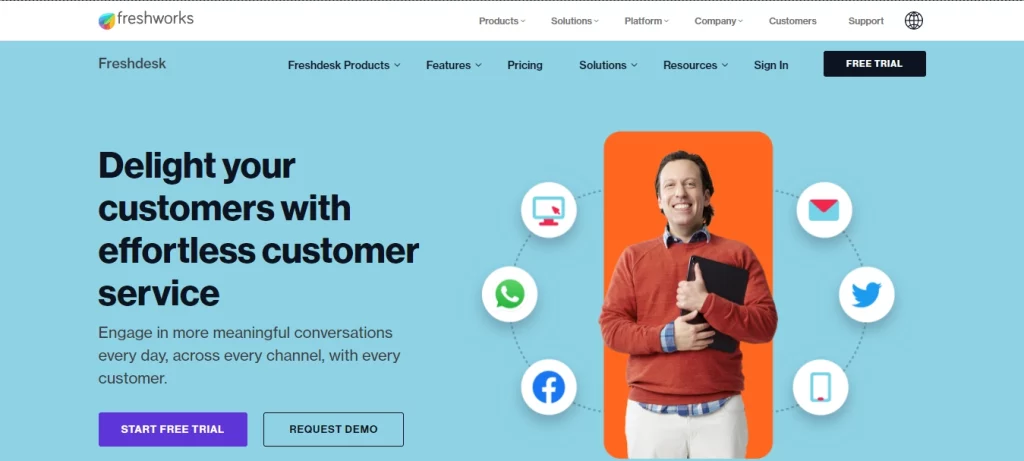
Task: Click the email envelope icon
Action: point(824,210)
